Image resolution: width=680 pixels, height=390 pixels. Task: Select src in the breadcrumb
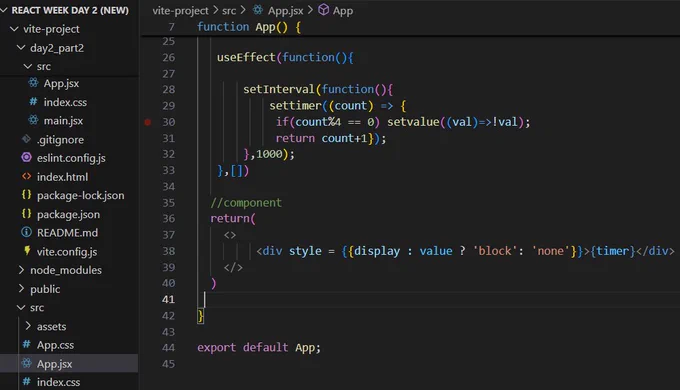(x=229, y=11)
